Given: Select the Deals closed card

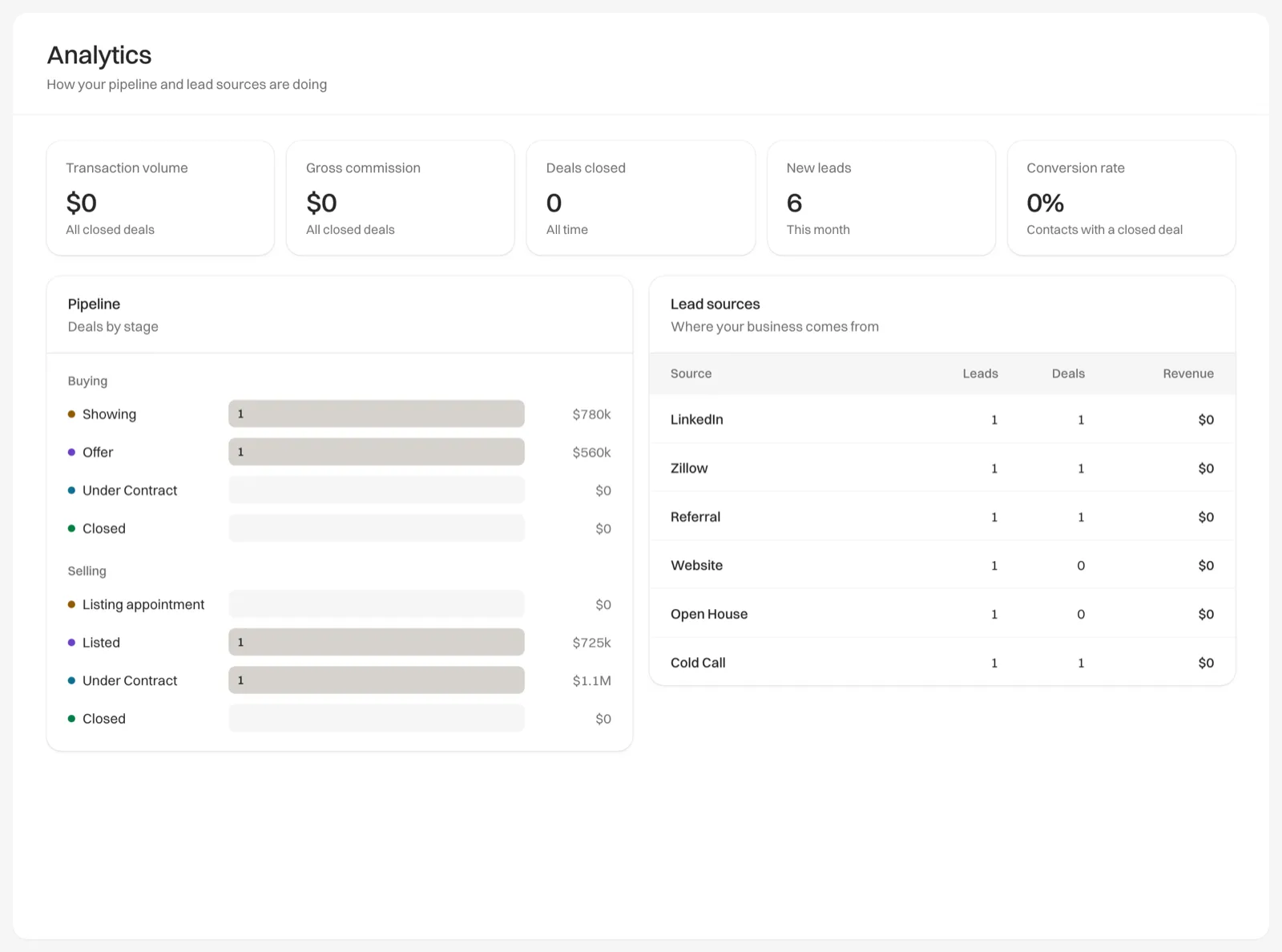Looking at the screenshot, I should pos(641,198).
